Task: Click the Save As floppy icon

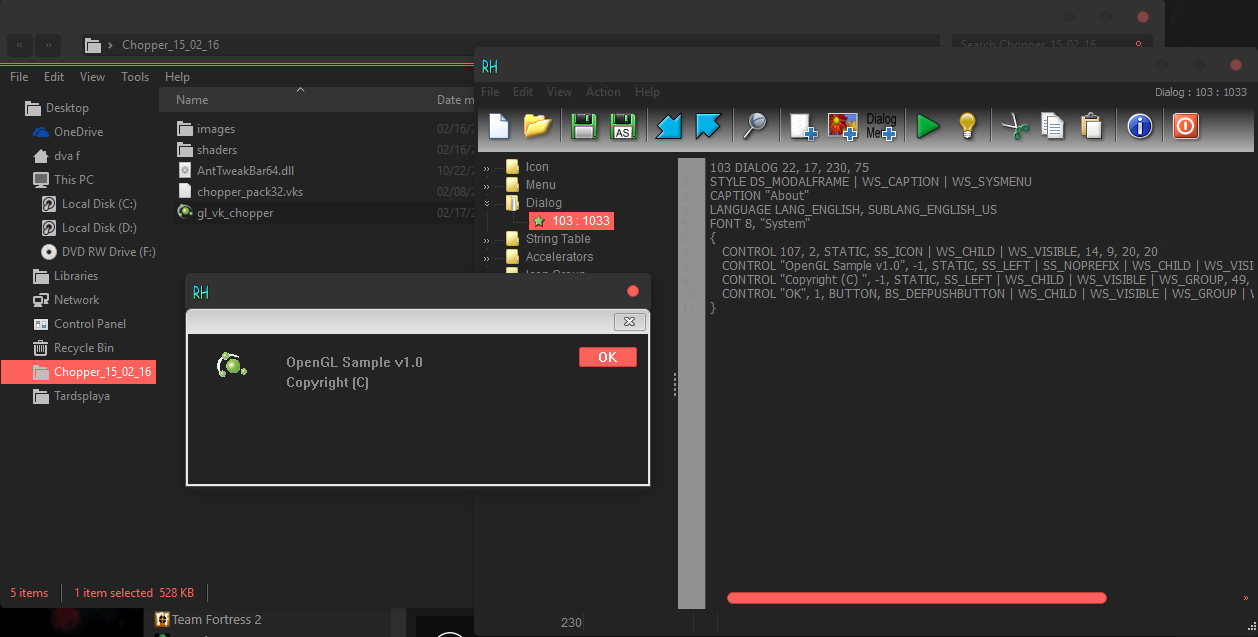Action: coord(623,126)
